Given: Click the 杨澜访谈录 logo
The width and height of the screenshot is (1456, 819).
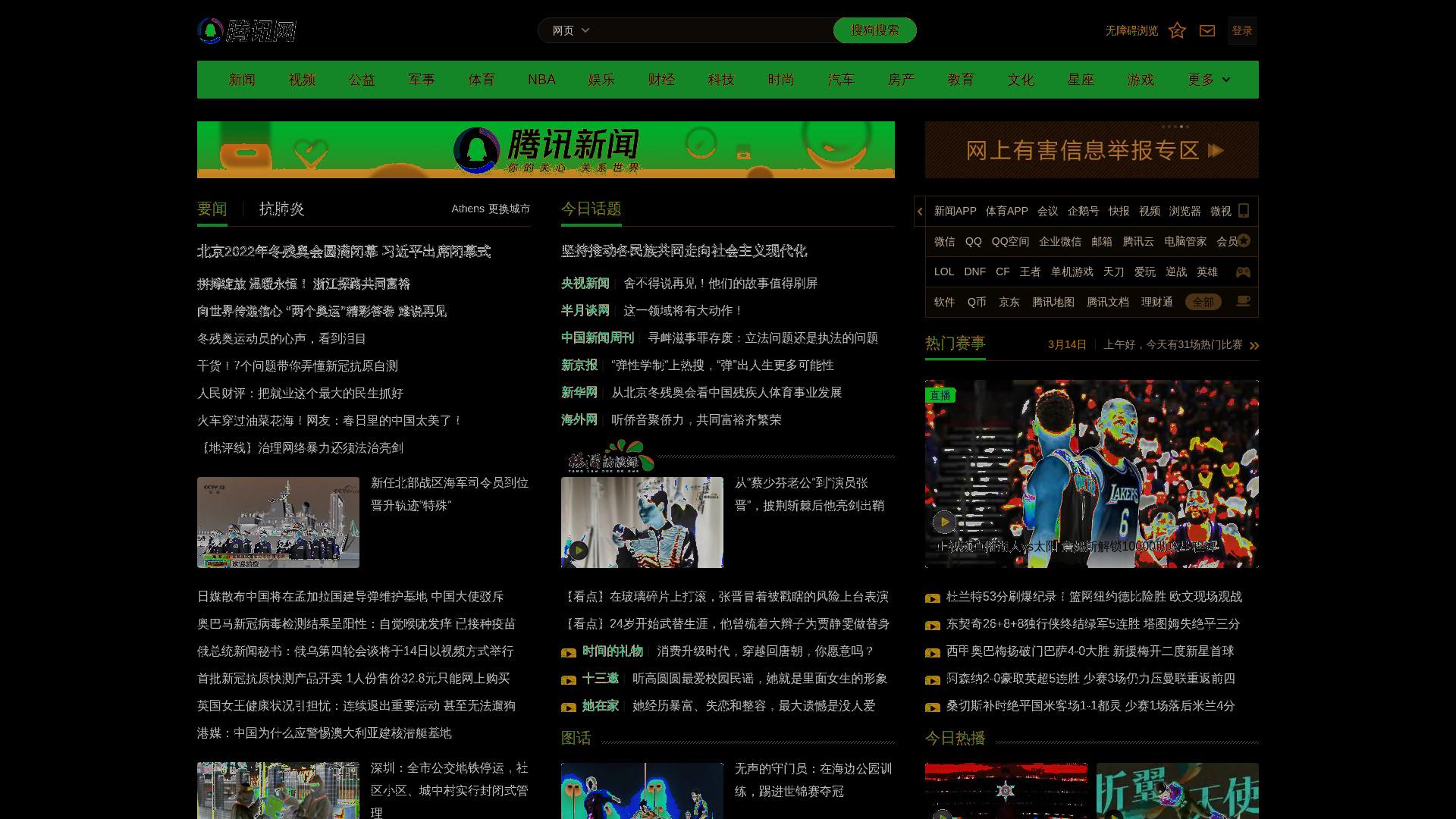Looking at the screenshot, I should [610, 456].
